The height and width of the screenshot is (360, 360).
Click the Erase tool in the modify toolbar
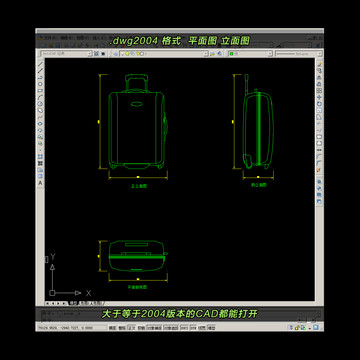319,64
